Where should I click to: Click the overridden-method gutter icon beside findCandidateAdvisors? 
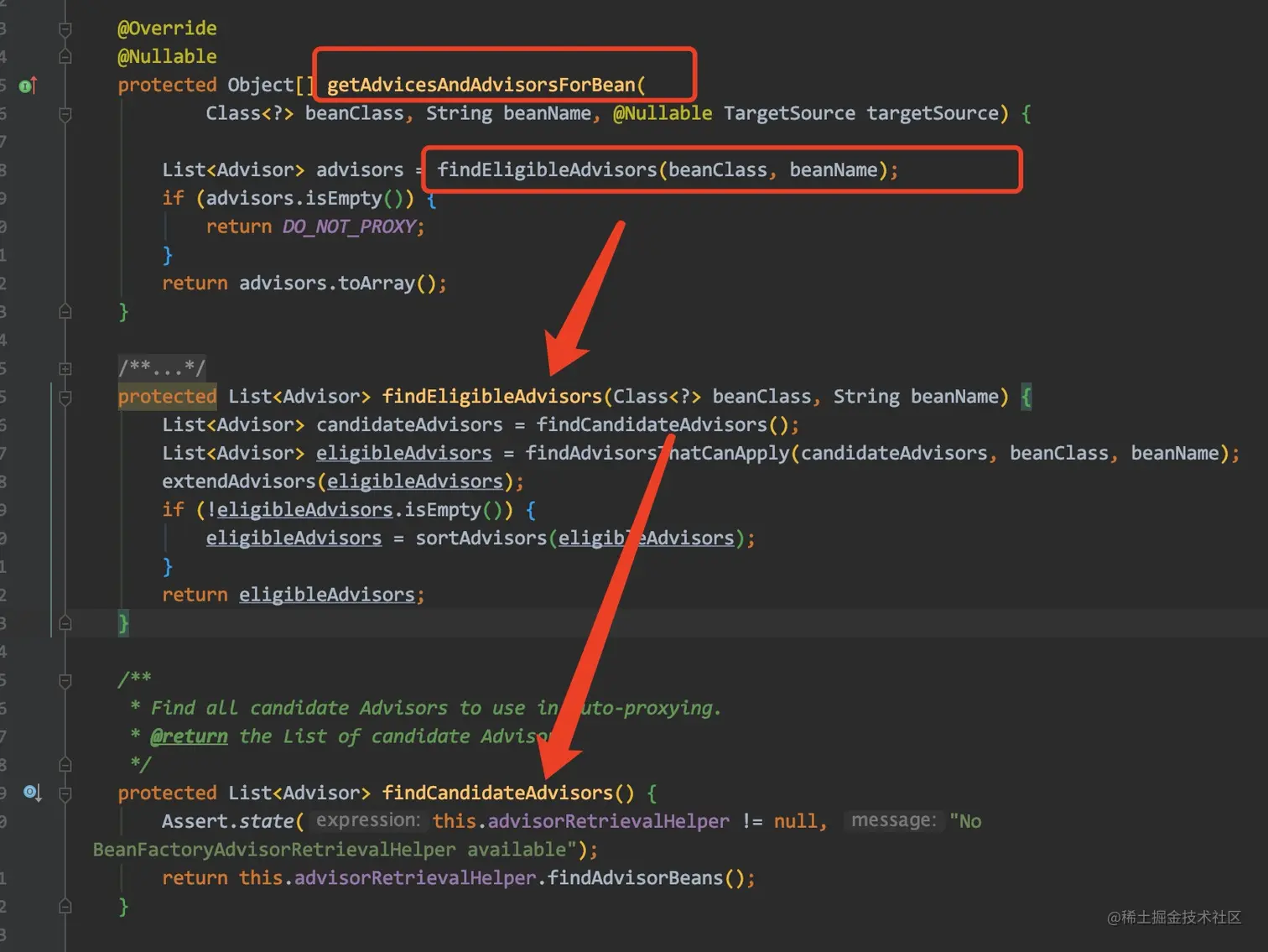point(32,793)
